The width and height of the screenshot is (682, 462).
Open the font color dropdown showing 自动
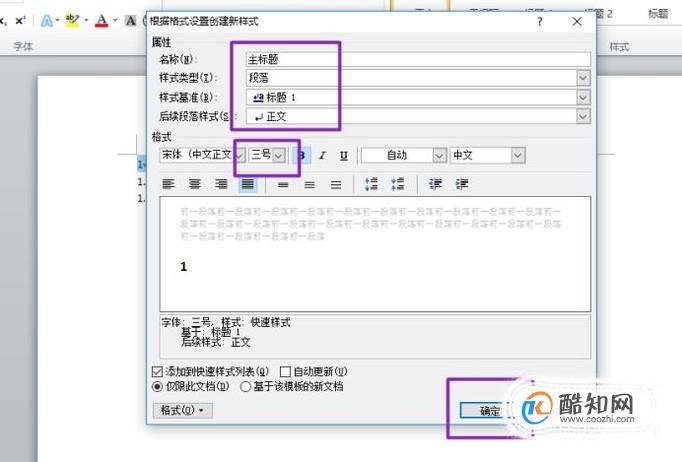(439, 155)
